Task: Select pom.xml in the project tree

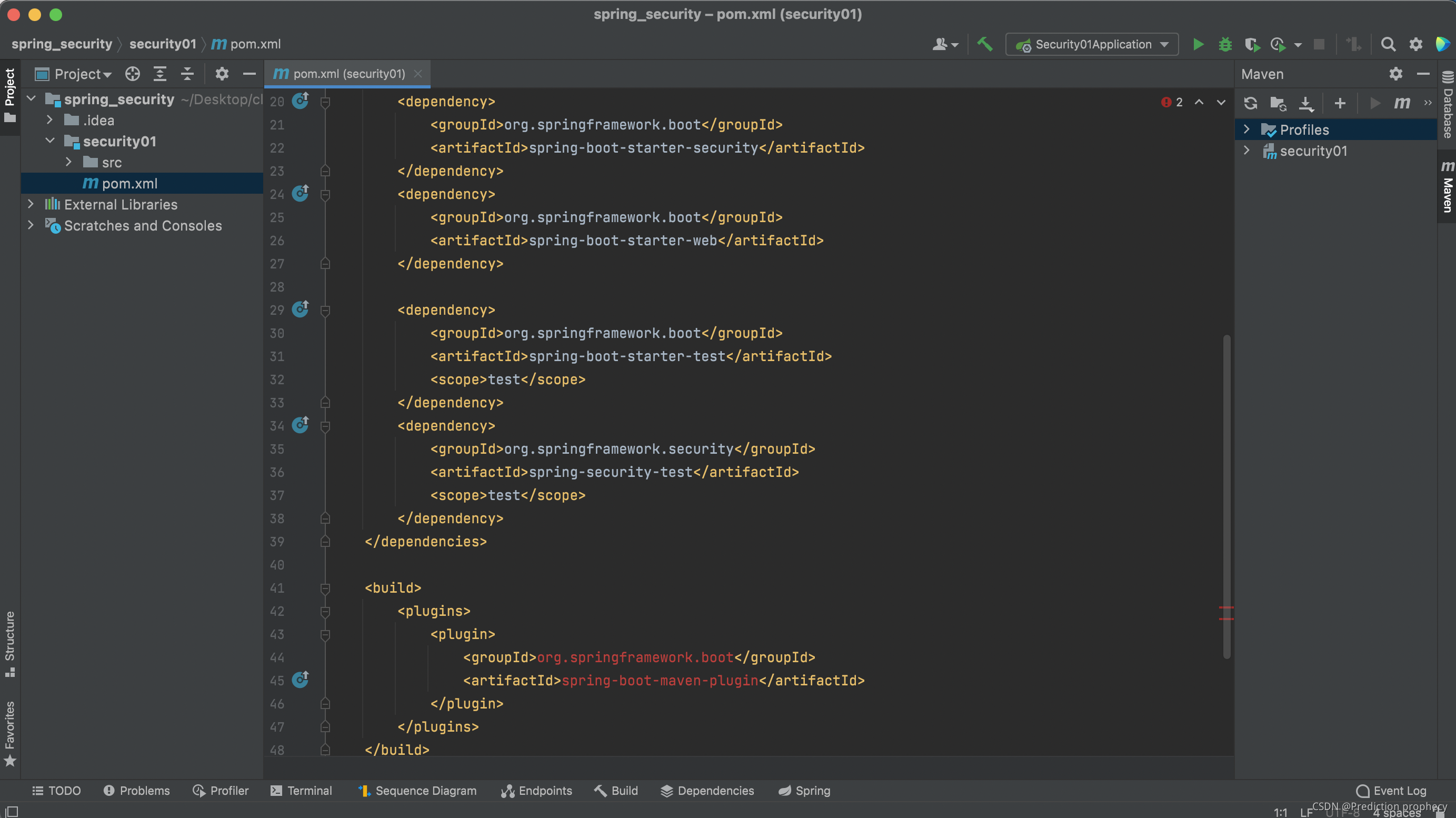Action: (142, 183)
